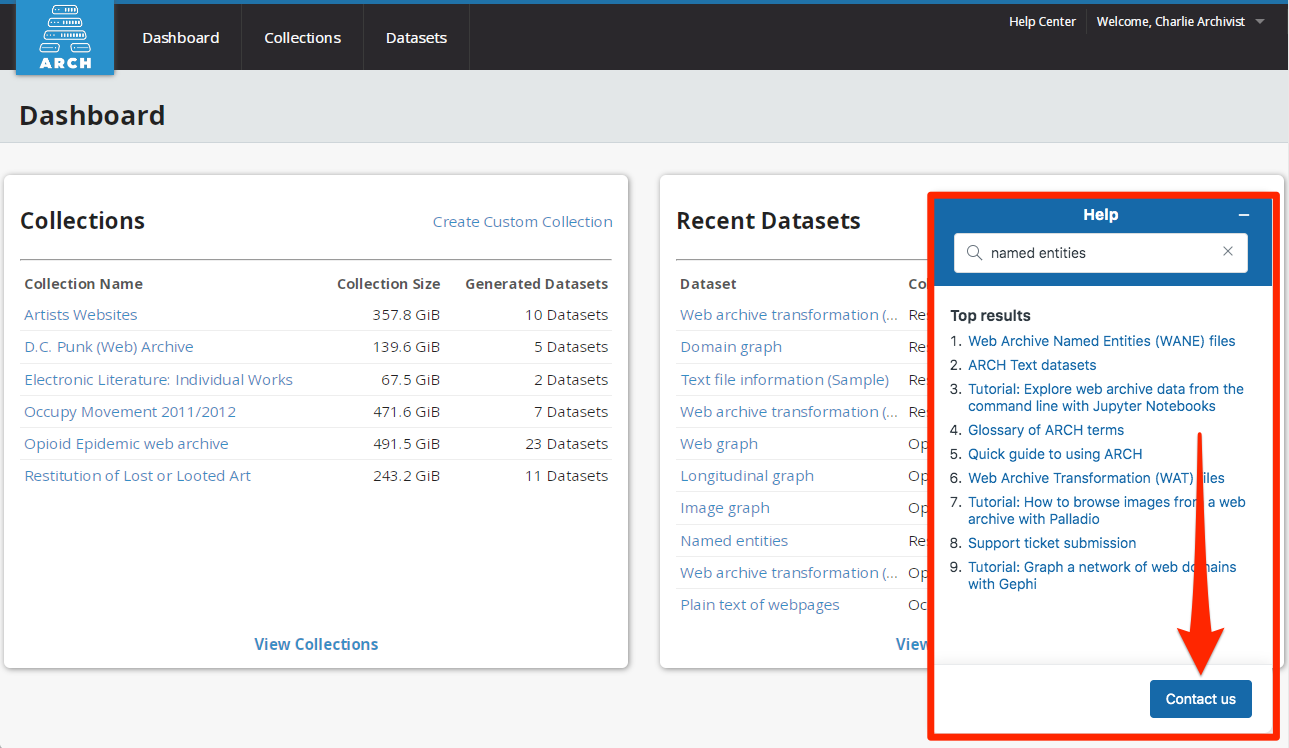Minimize the Help widget
1289x748 pixels.
click(x=1244, y=215)
